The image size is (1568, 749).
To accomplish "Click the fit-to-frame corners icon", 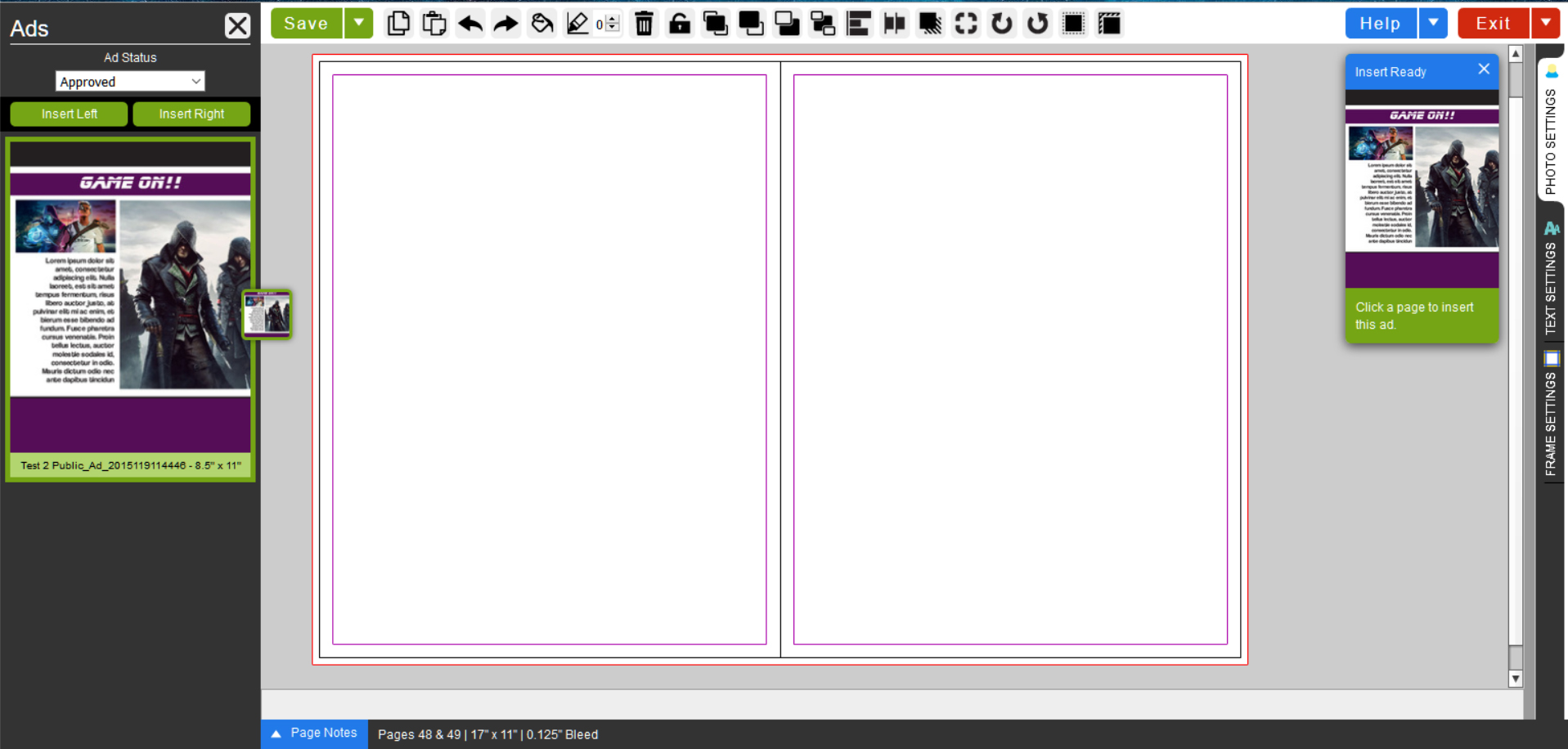I will click(x=966, y=24).
